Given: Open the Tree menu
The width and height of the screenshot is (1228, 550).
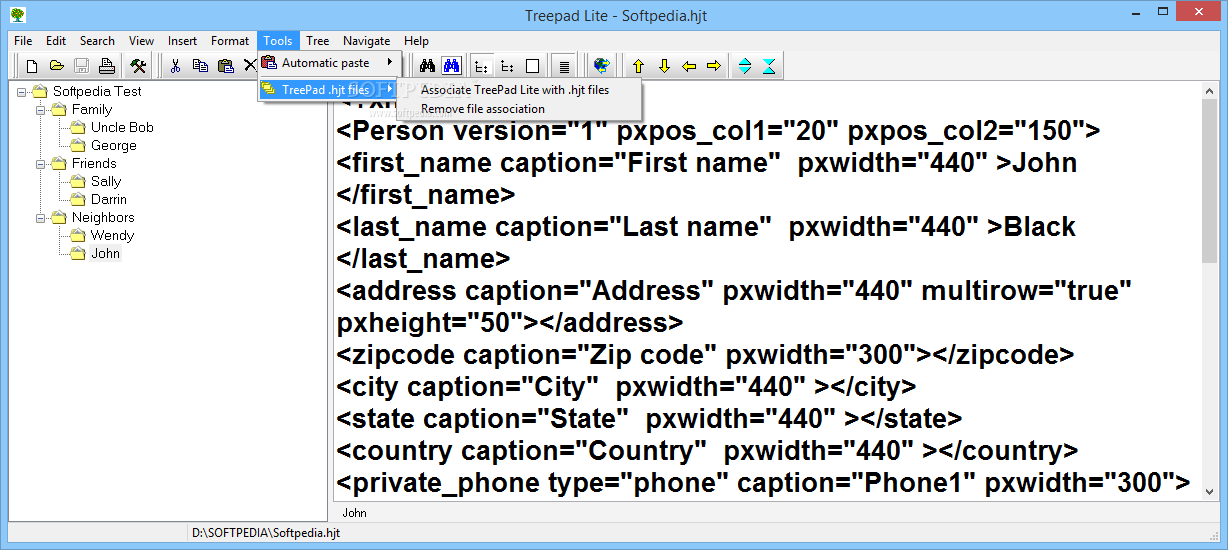Looking at the screenshot, I should coord(318,41).
